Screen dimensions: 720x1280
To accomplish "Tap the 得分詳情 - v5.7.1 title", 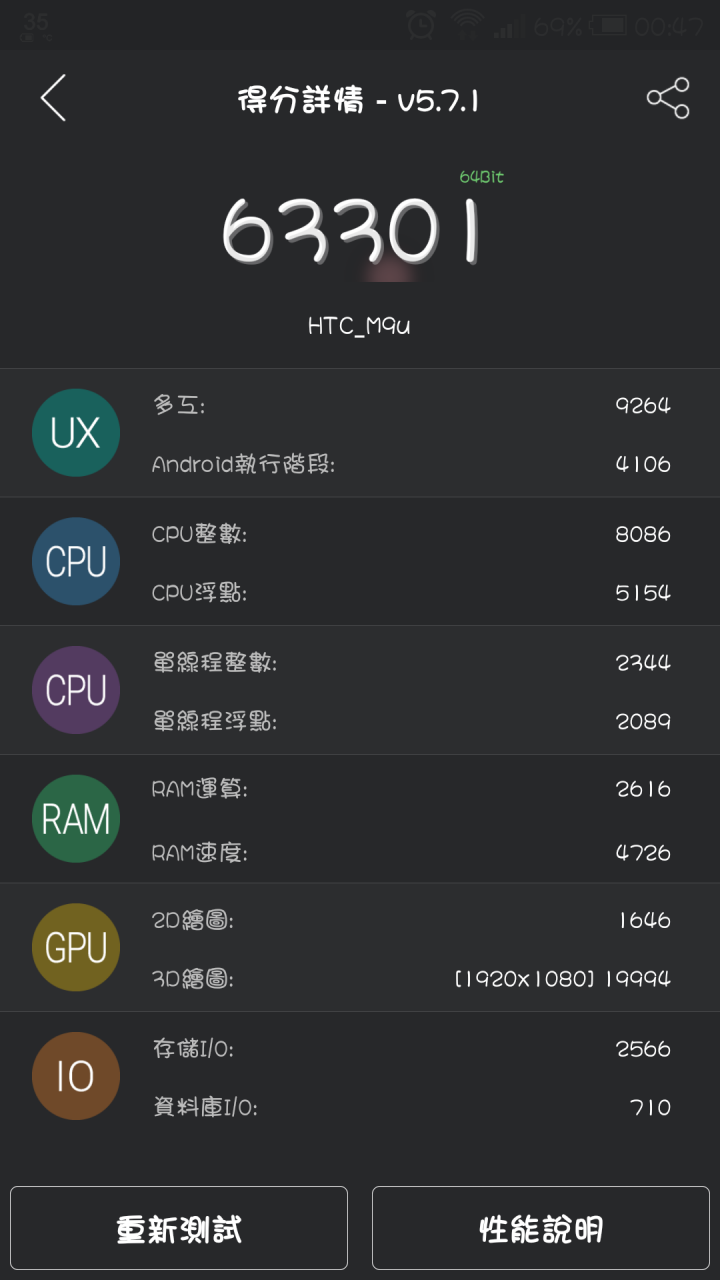I will point(359,101).
